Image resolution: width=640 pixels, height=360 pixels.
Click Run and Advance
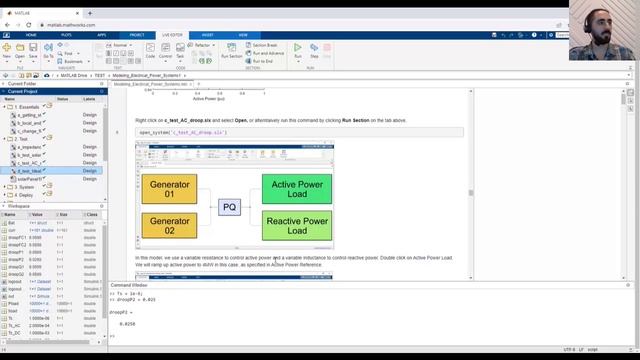(264, 53)
